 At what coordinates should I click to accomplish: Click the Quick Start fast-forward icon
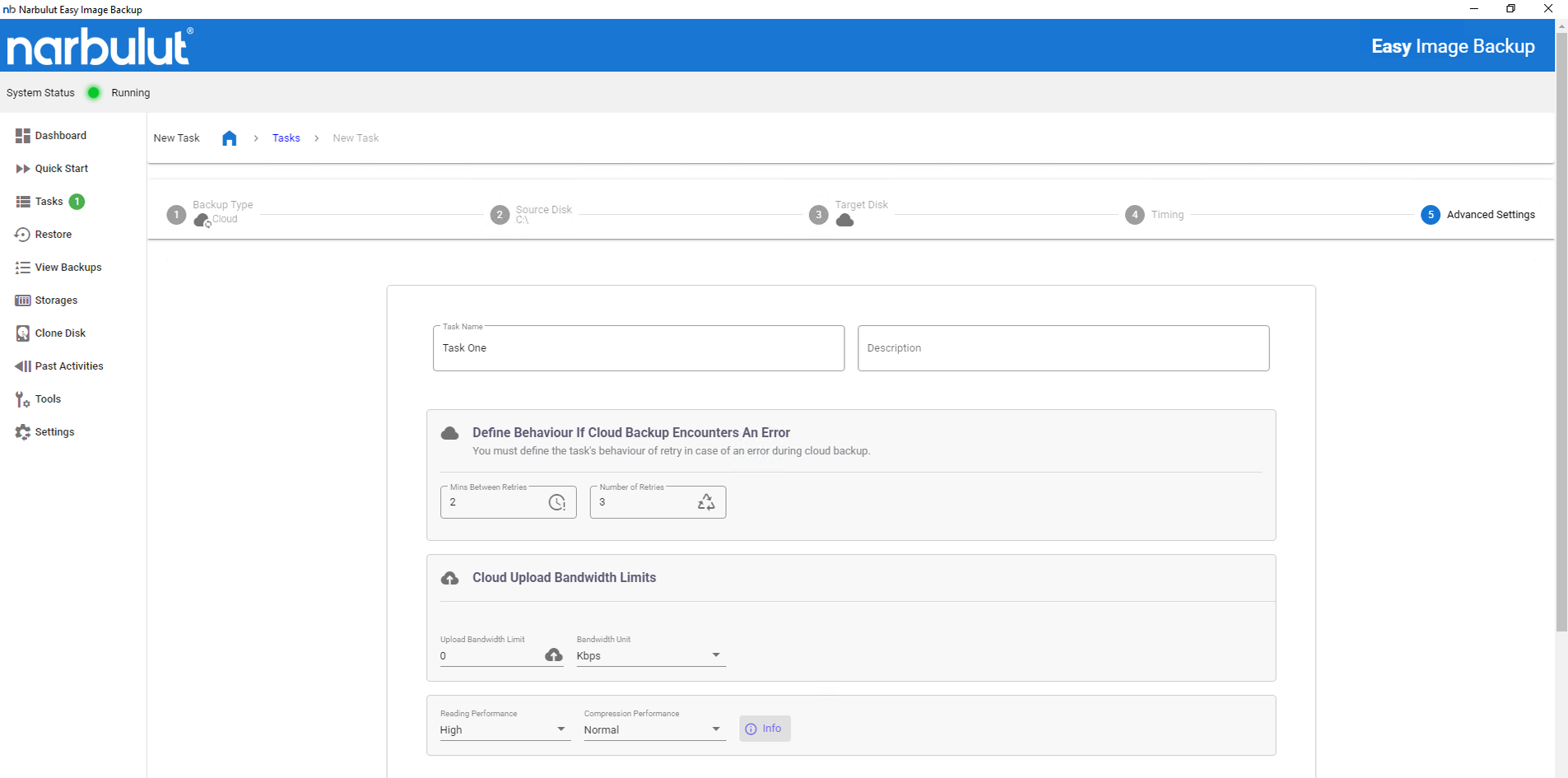(x=22, y=169)
